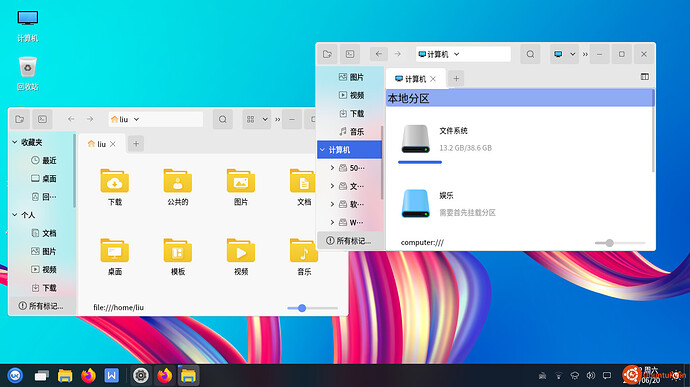Screen dimensions: 690x387
Task: Open task view icon in taskbar
Action: [41, 376]
